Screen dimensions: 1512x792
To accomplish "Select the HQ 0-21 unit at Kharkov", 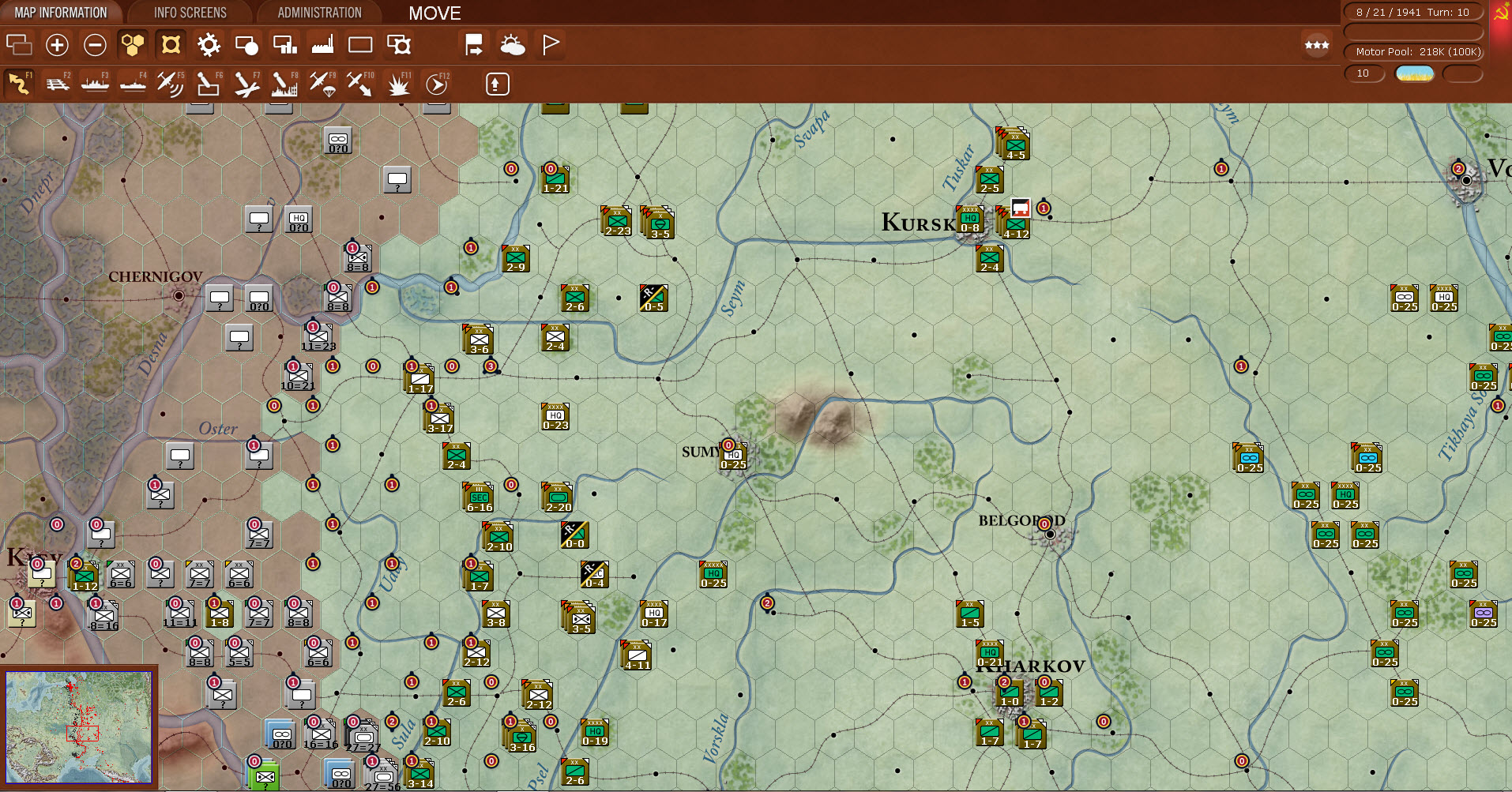I will point(990,653).
